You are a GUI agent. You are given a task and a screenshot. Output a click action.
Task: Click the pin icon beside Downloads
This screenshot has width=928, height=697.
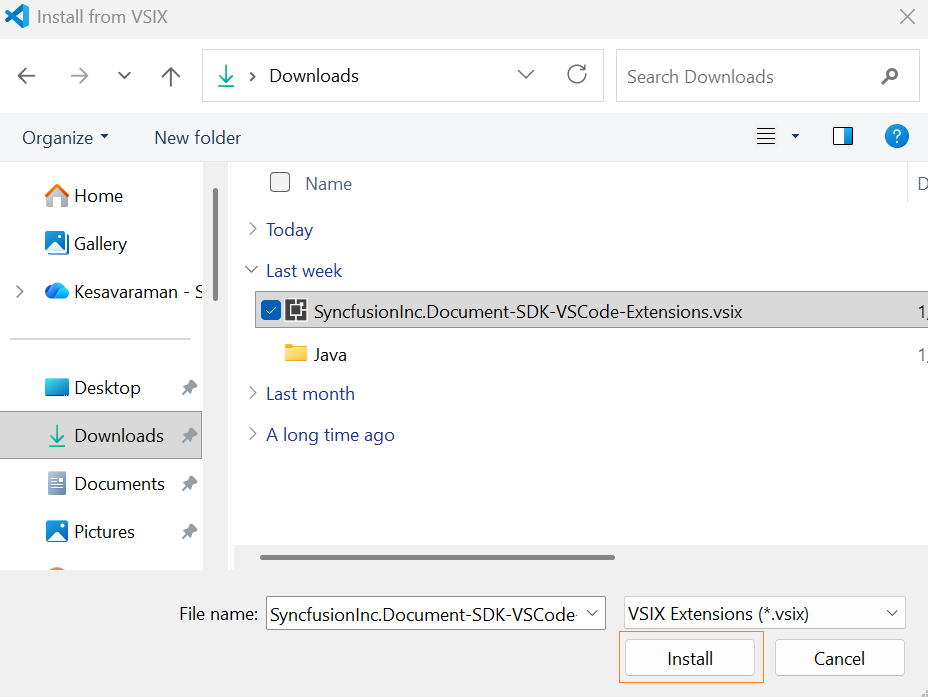[x=189, y=435]
